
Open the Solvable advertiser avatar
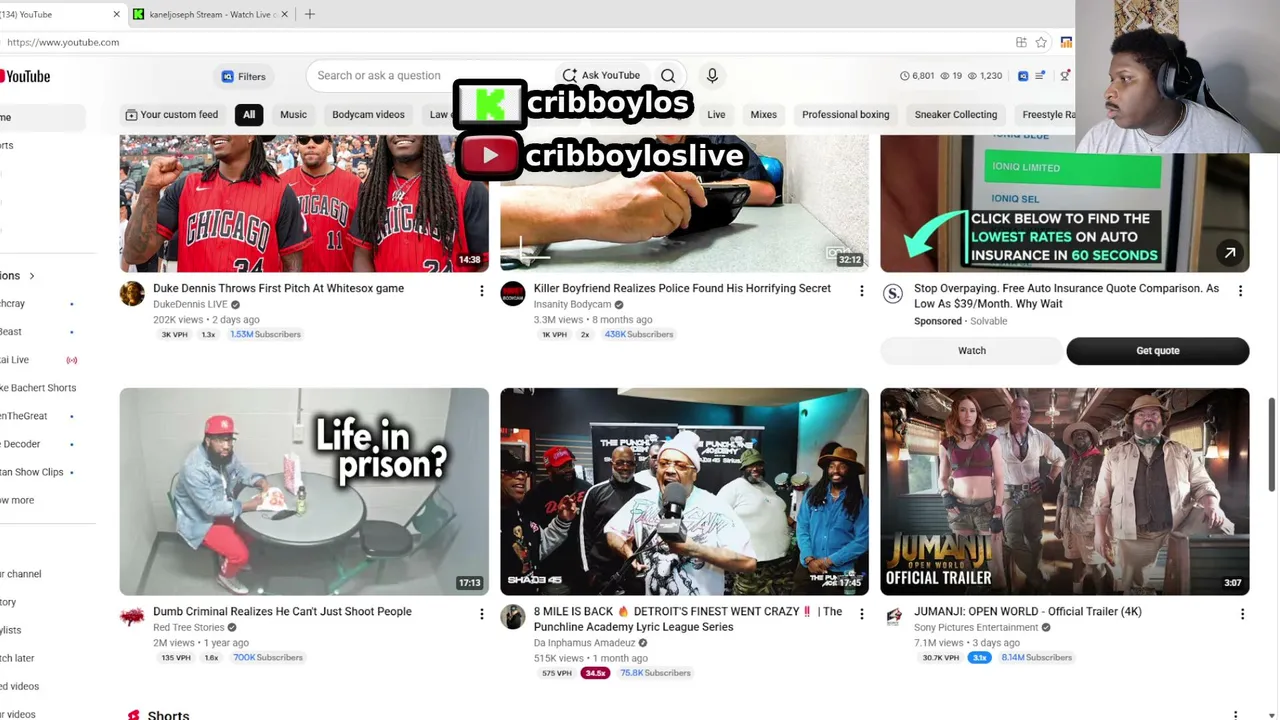pos(892,294)
